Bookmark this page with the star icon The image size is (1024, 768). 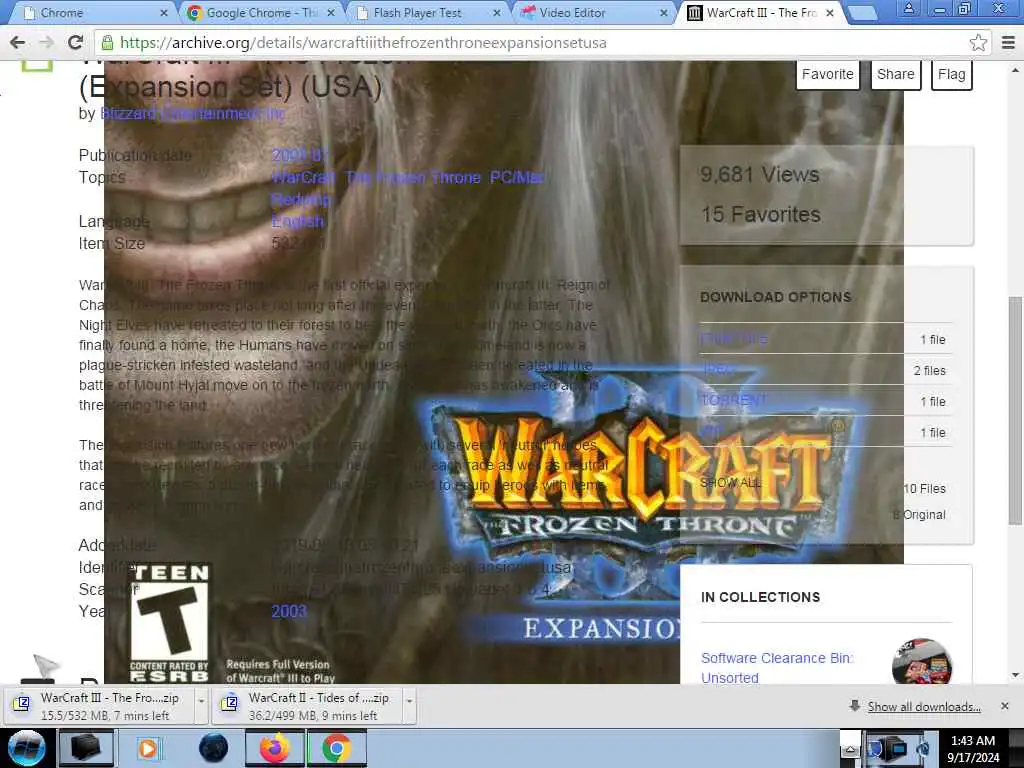(978, 43)
